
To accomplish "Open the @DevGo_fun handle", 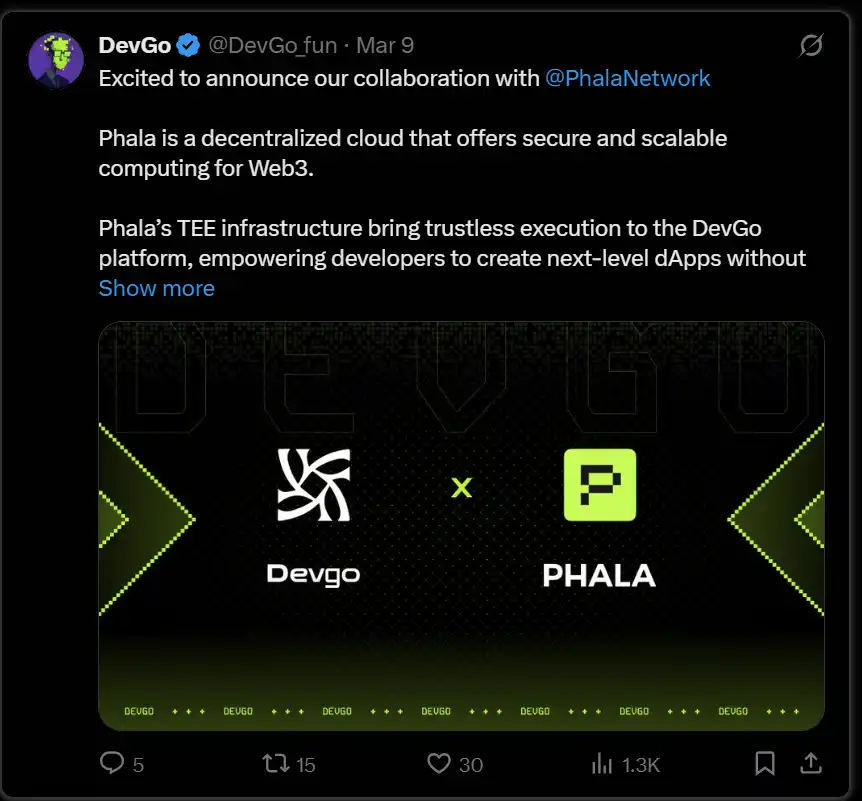I will (272, 45).
